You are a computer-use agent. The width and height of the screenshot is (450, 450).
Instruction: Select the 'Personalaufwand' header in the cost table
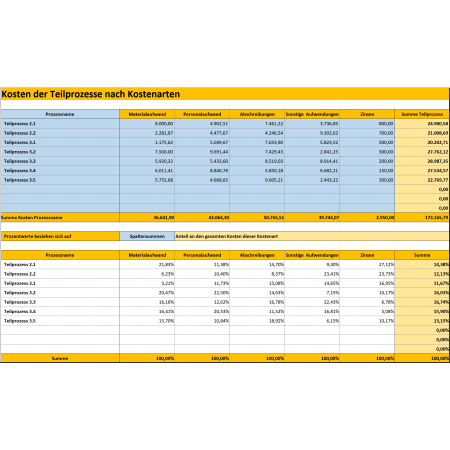coord(202,114)
